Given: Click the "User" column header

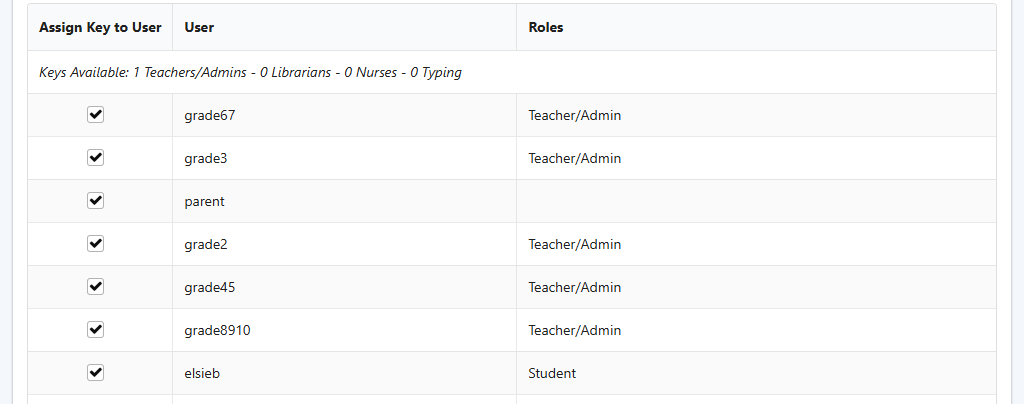Looking at the screenshot, I should click(199, 27).
